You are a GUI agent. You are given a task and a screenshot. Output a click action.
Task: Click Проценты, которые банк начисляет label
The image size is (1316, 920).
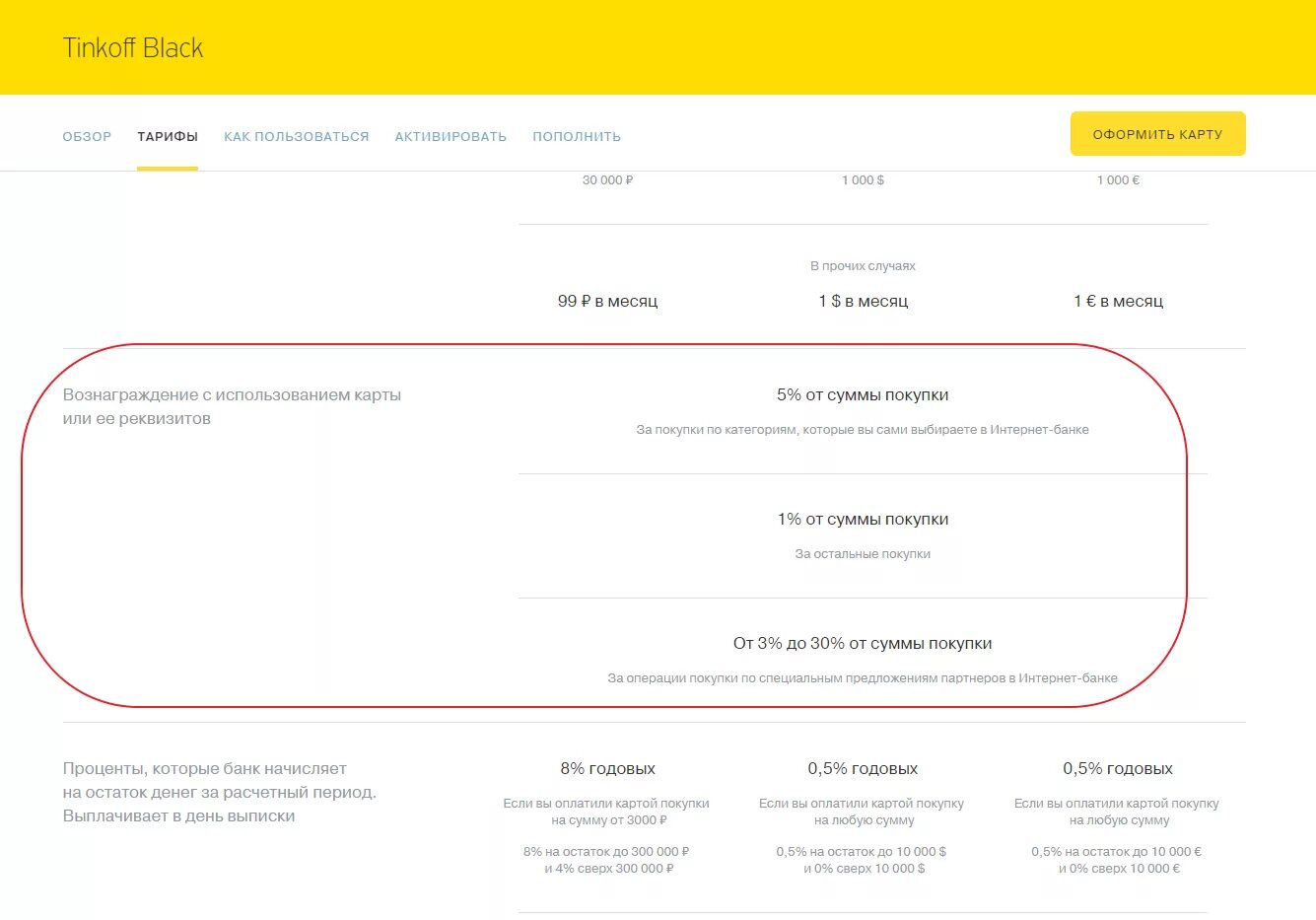(x=219, y=792)
